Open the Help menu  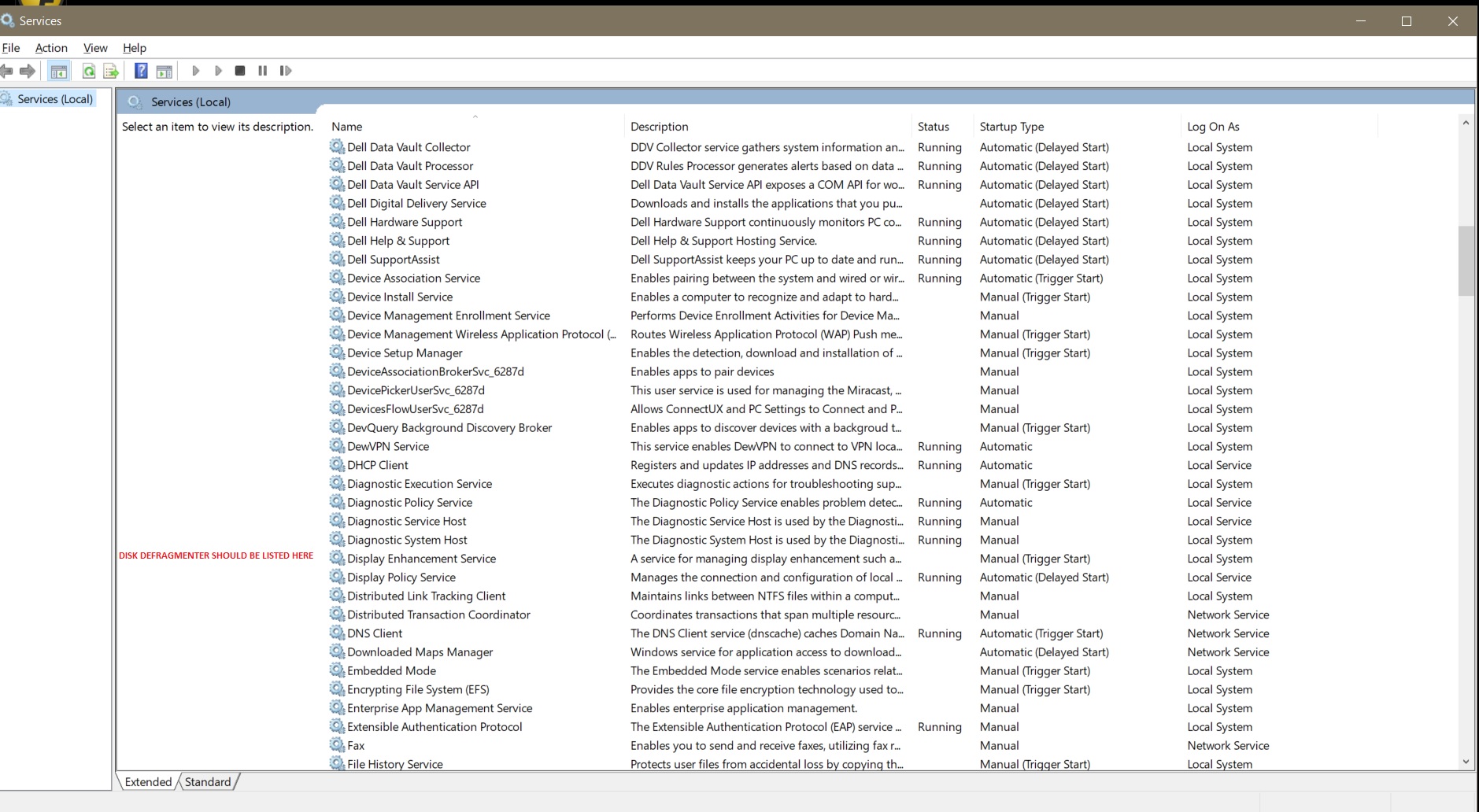click(135, 48)
